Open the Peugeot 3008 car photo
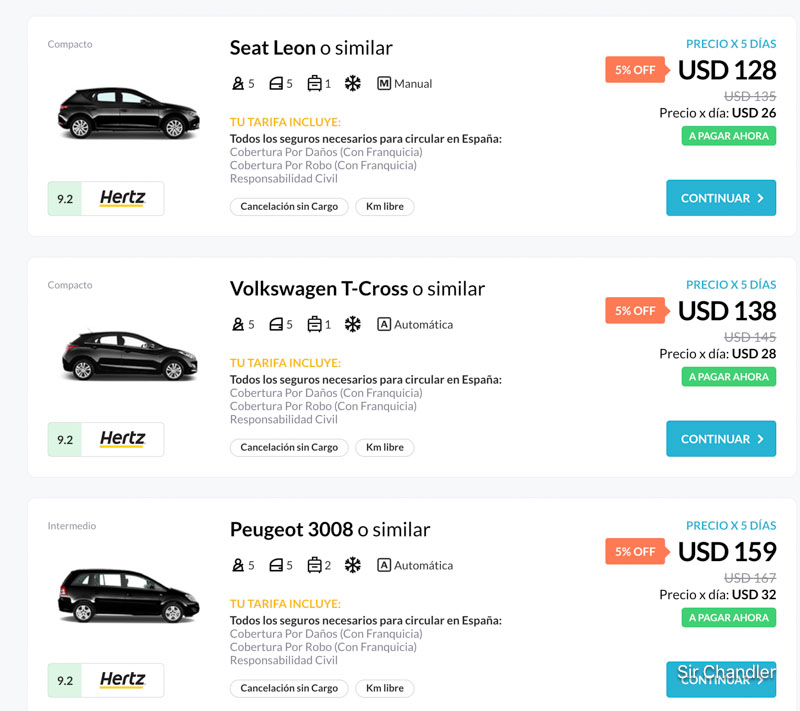 point(129,595)
